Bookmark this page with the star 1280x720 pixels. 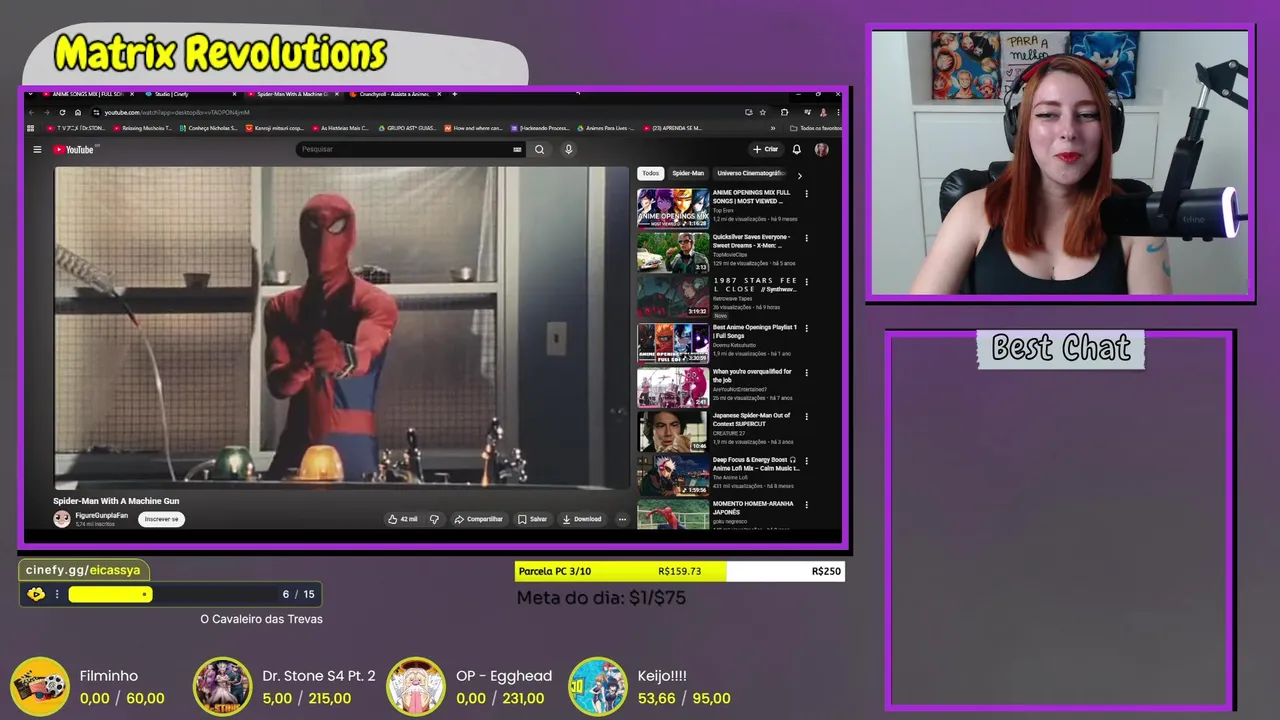(763, 112)
